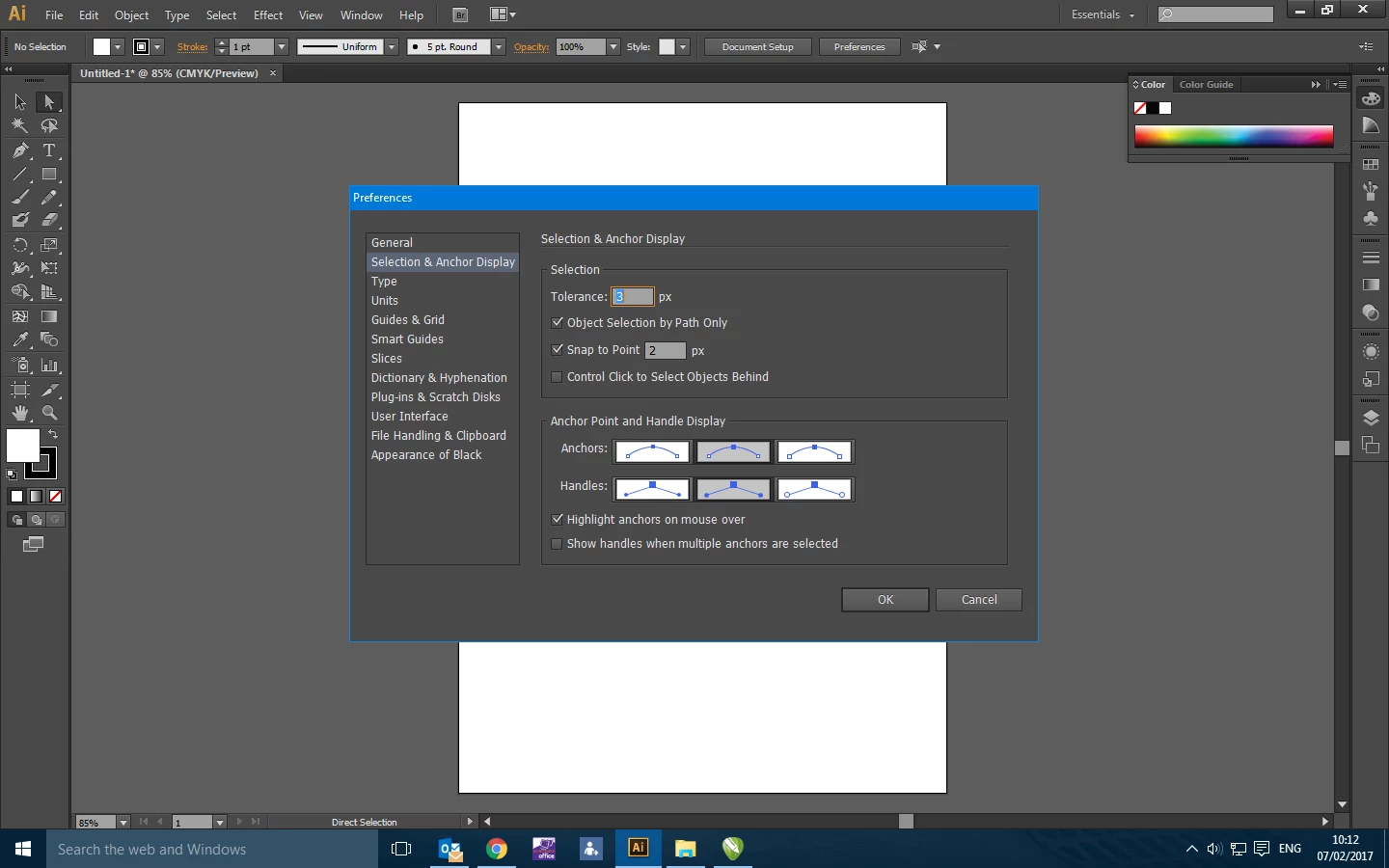Click OK in Preferences dialog

click(x=885, y=600)
